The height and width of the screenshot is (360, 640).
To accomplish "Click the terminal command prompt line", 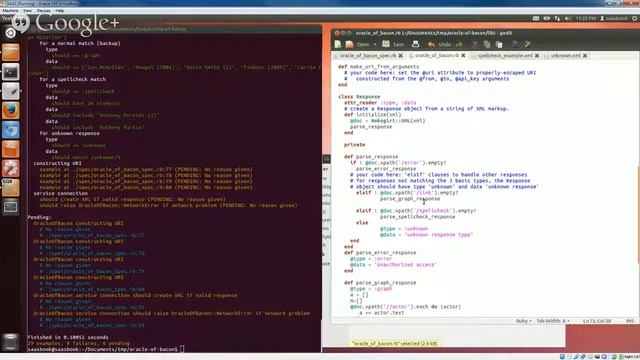I will coord(106,349).
